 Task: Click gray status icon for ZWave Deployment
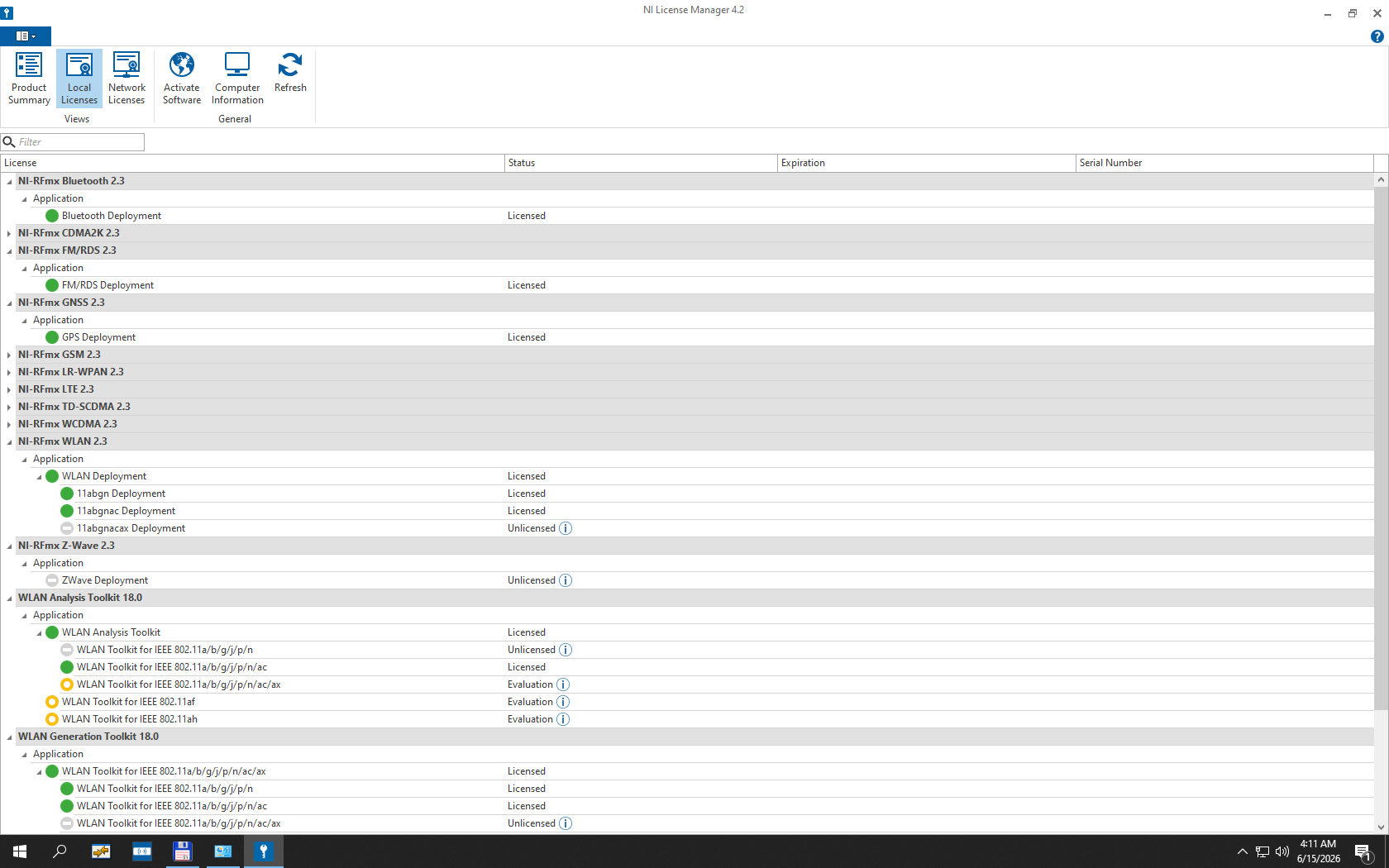tap(52, 580)
